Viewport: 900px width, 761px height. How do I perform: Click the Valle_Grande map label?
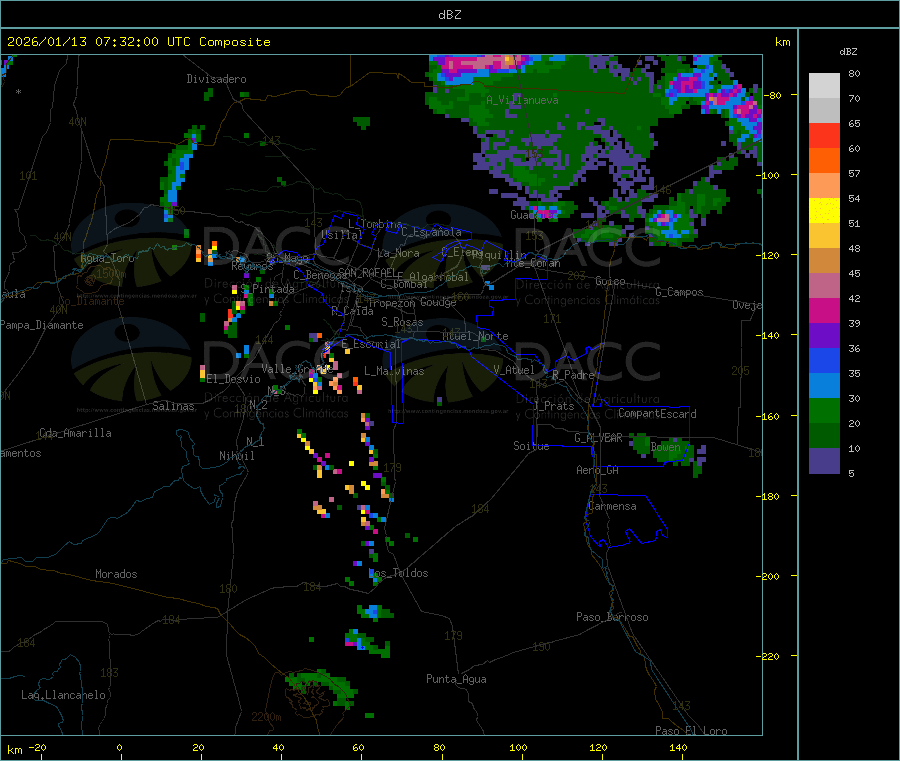click(297, 369)
